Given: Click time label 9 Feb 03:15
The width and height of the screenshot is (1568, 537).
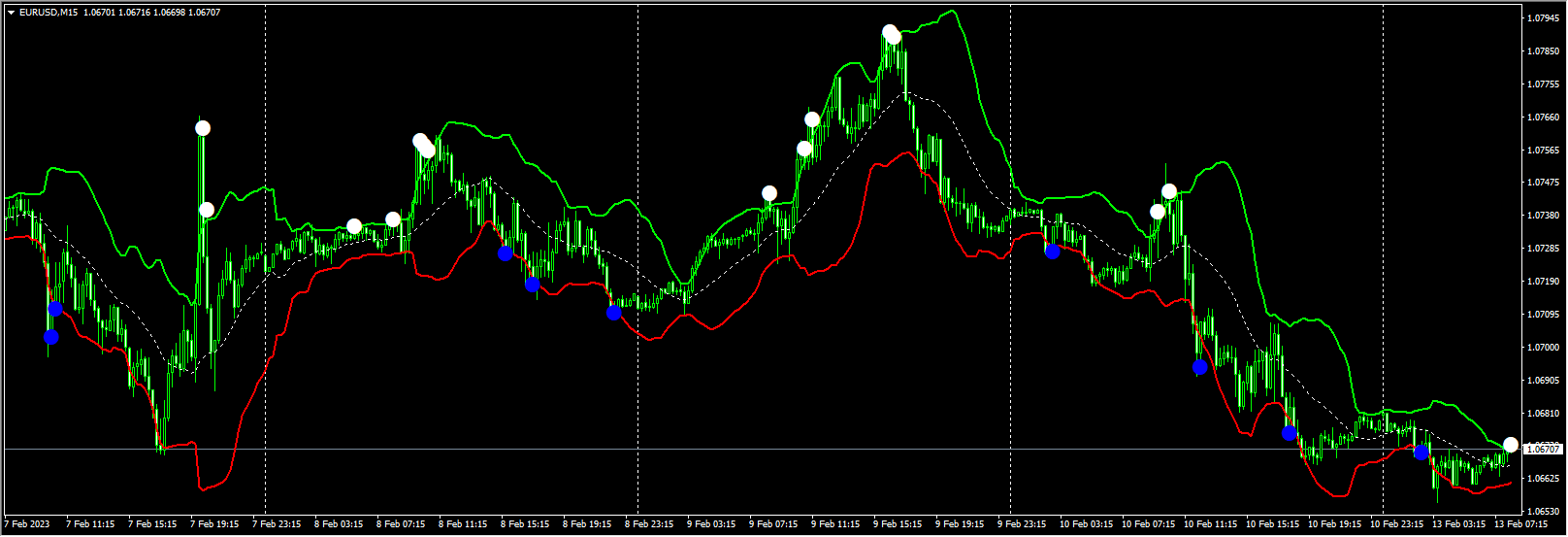Looking at the screenshot, I should (x=711, y=524).
